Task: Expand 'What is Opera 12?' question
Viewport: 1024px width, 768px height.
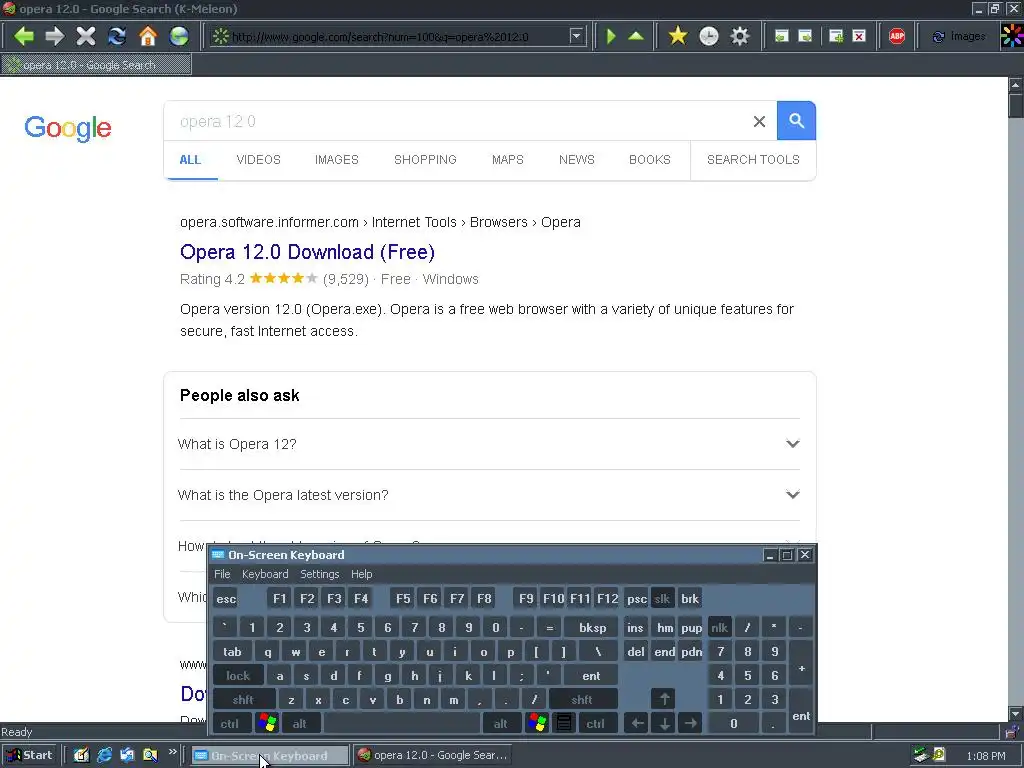Action: [489, 444]
